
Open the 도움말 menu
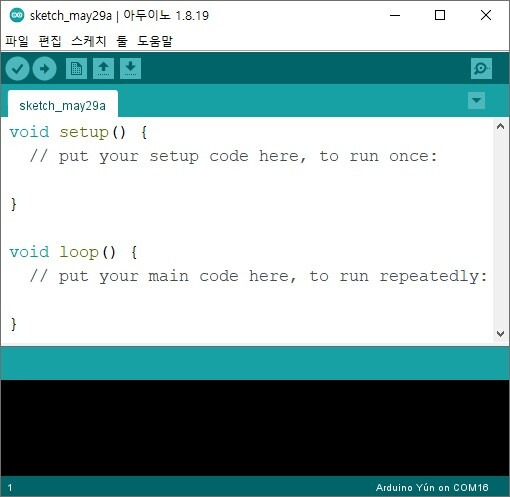155,41
